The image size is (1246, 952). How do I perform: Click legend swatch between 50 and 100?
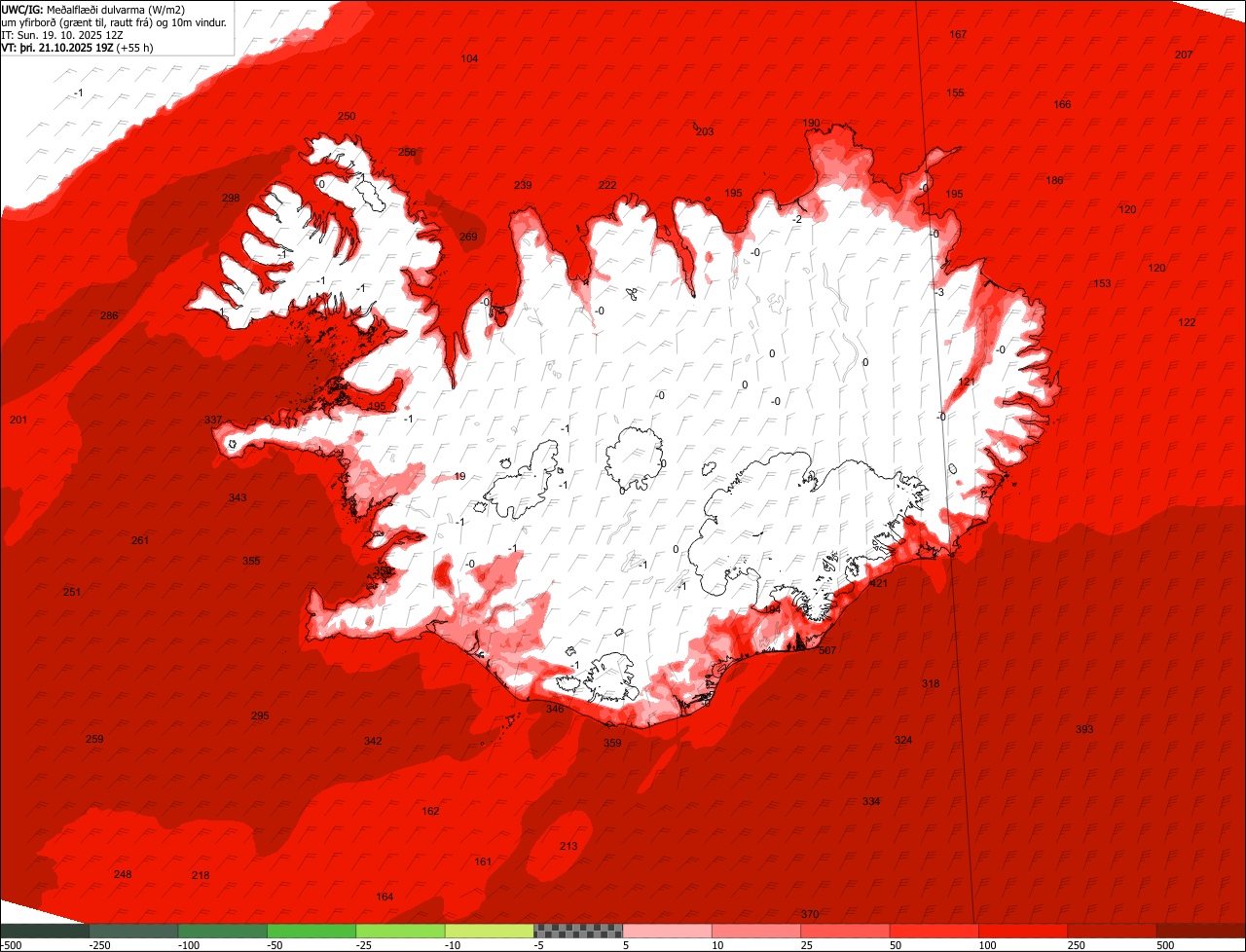934,931
